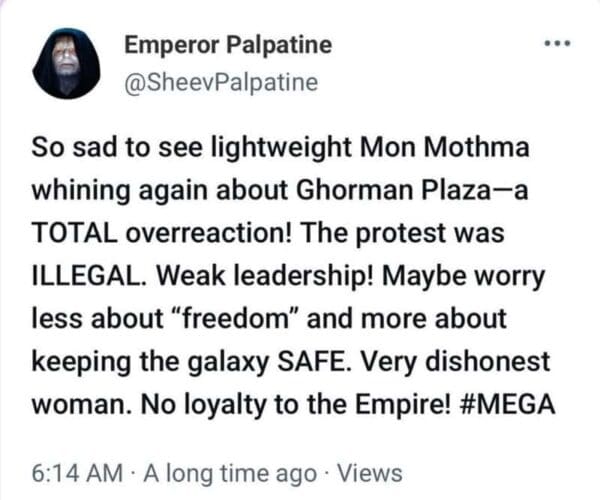The image size is (600, 500).
Task: Click the @SheevPalpatine handle
Action: coord(221,82)
